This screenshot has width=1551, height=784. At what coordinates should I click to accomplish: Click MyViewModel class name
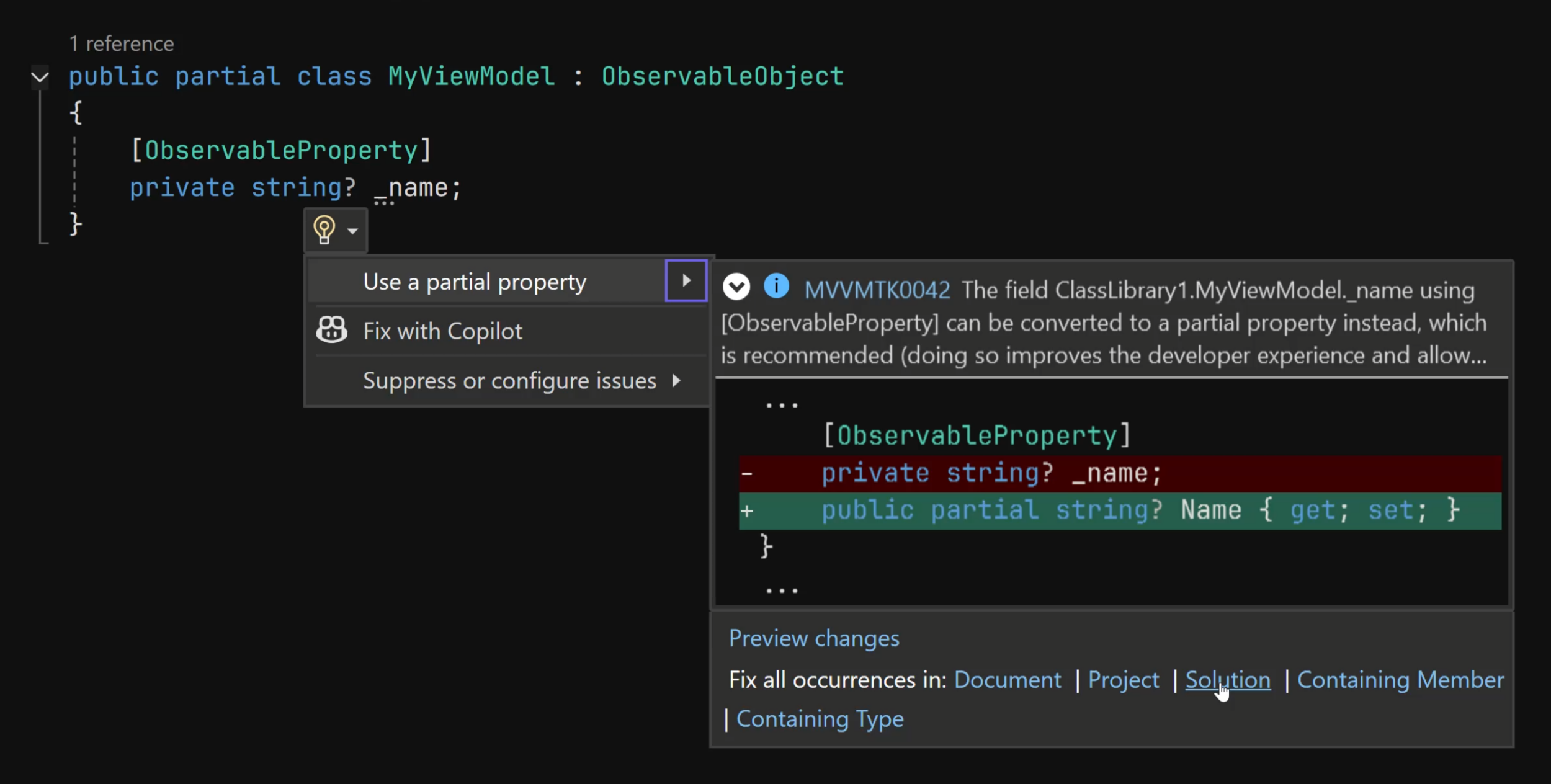click(472, 76)
